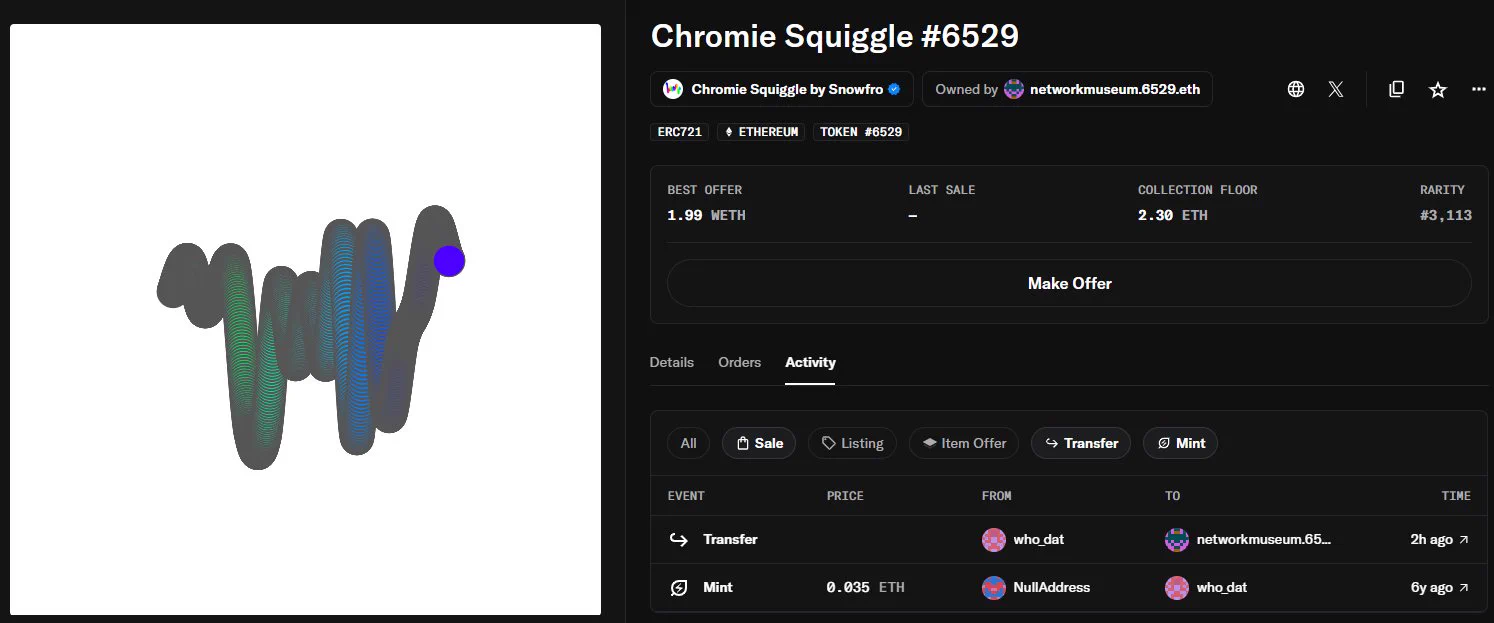Click the LAST SALE label
Screen dimensions: 1494x623
point(942,190)
